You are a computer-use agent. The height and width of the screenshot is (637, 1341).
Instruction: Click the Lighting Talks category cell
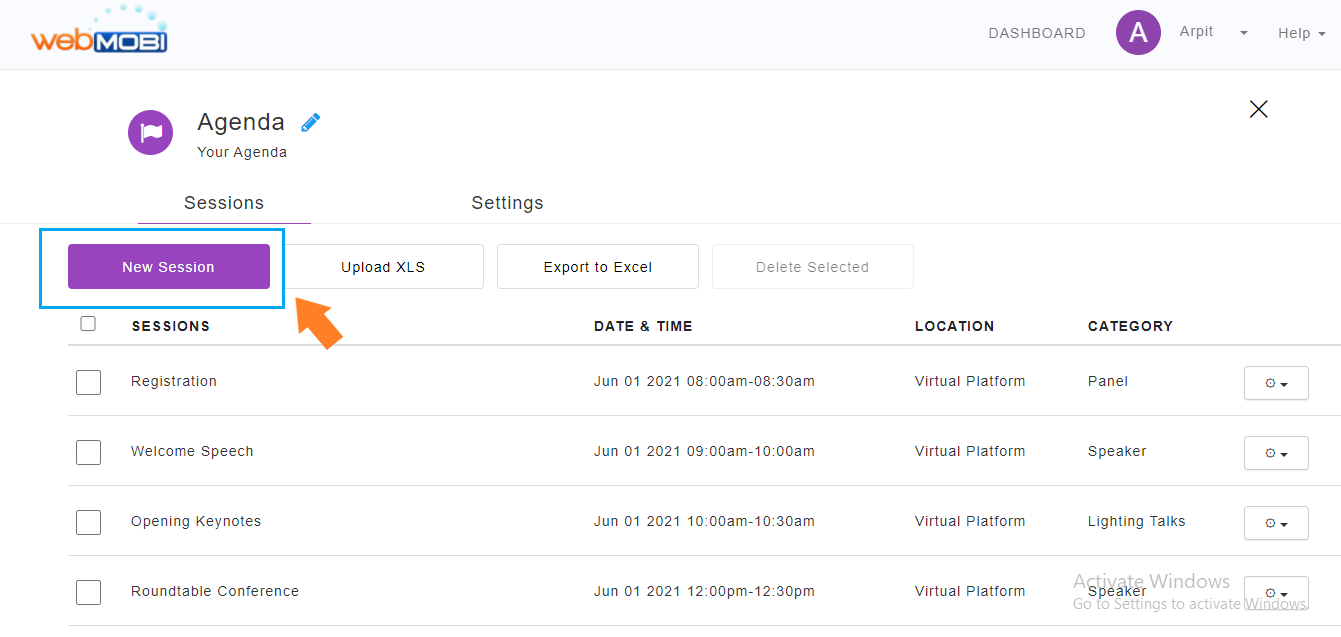point(1137,521)
